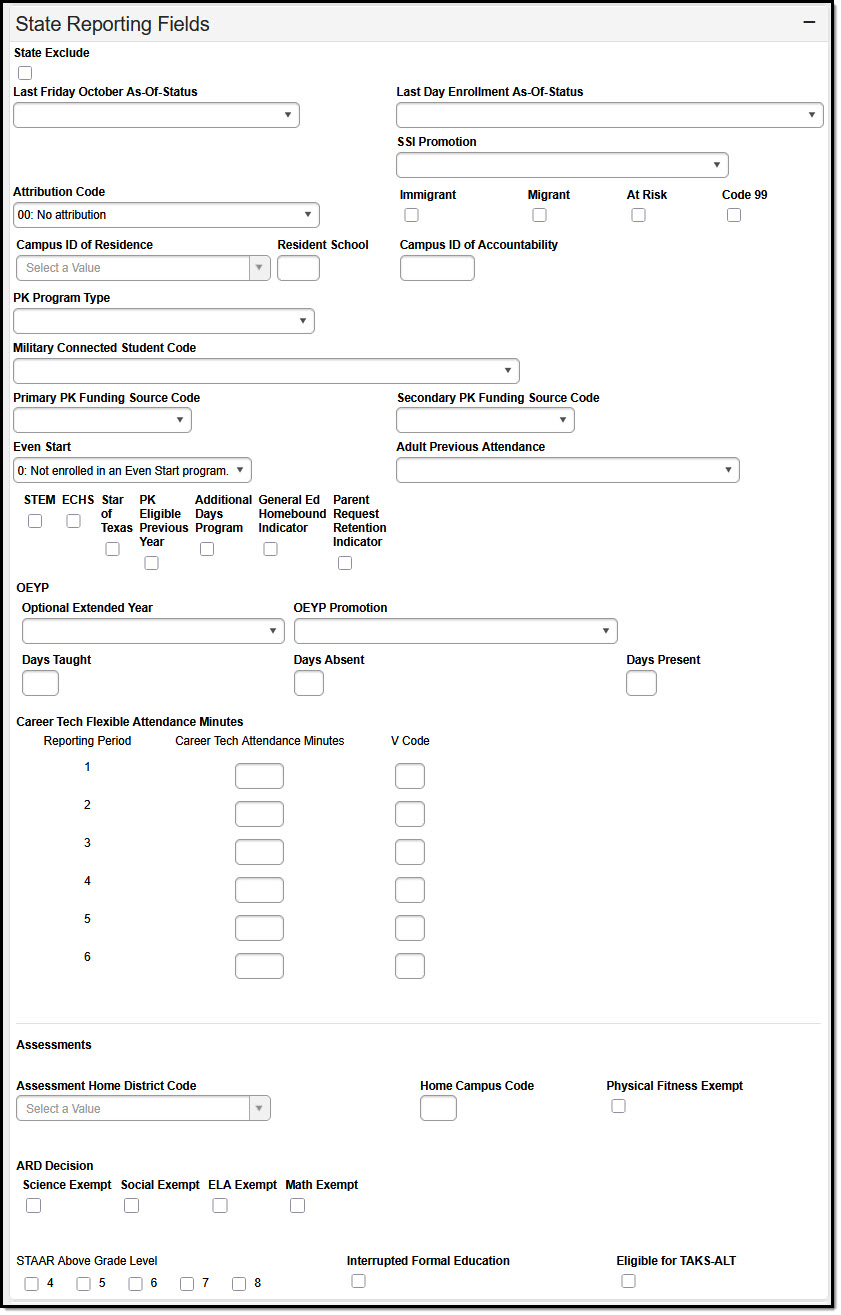Click the Days Taught input field
This screenshot has width=841, height=1315.
(40, 682)
